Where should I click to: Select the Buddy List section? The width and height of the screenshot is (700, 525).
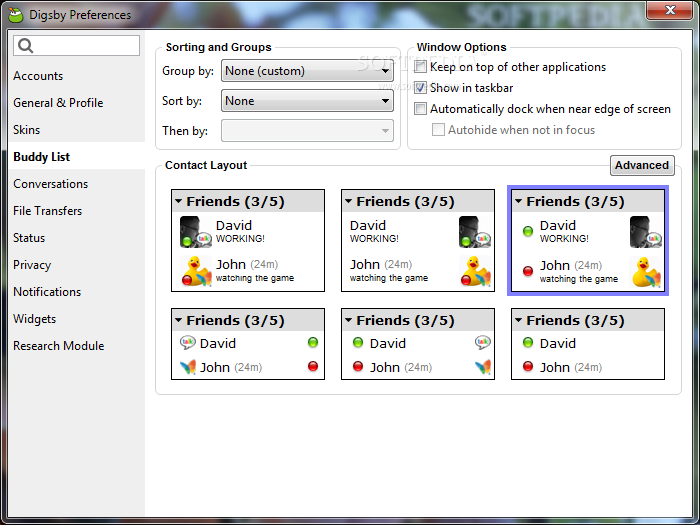point(76,157)
